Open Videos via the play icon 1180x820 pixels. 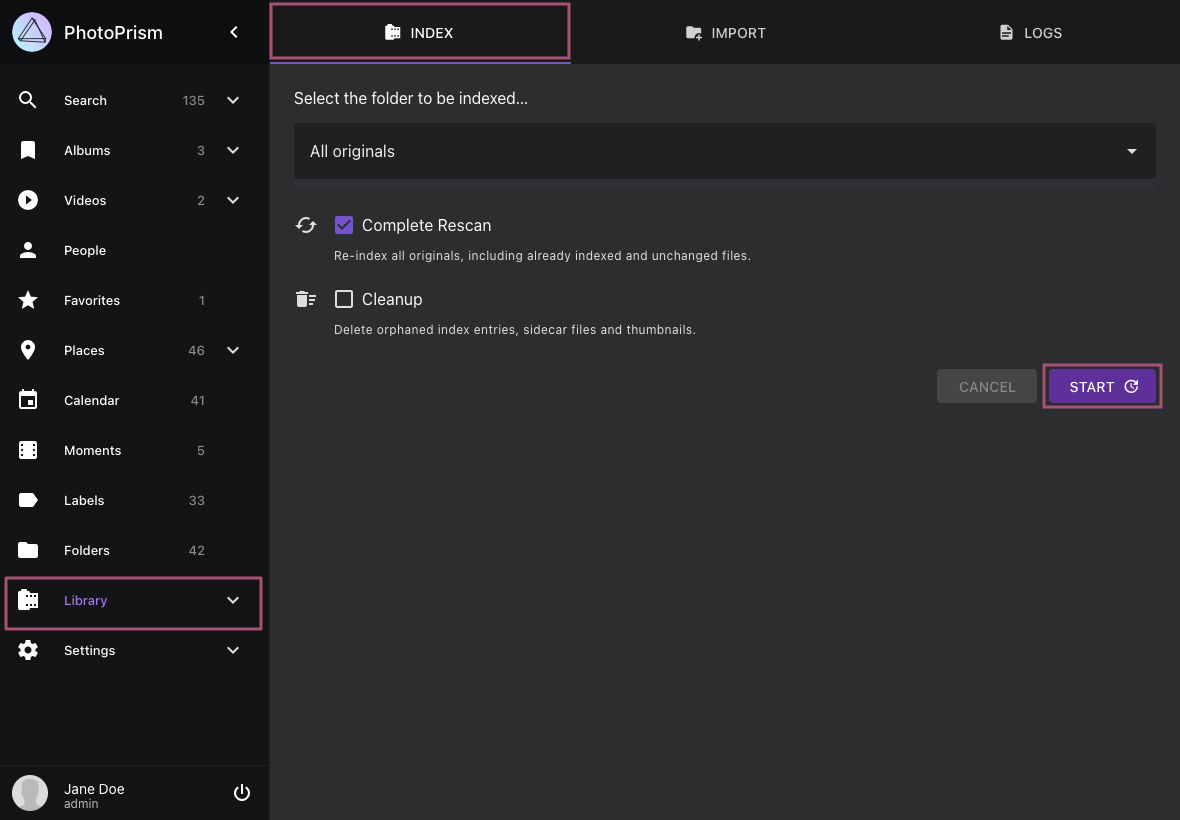pos(27,200)
